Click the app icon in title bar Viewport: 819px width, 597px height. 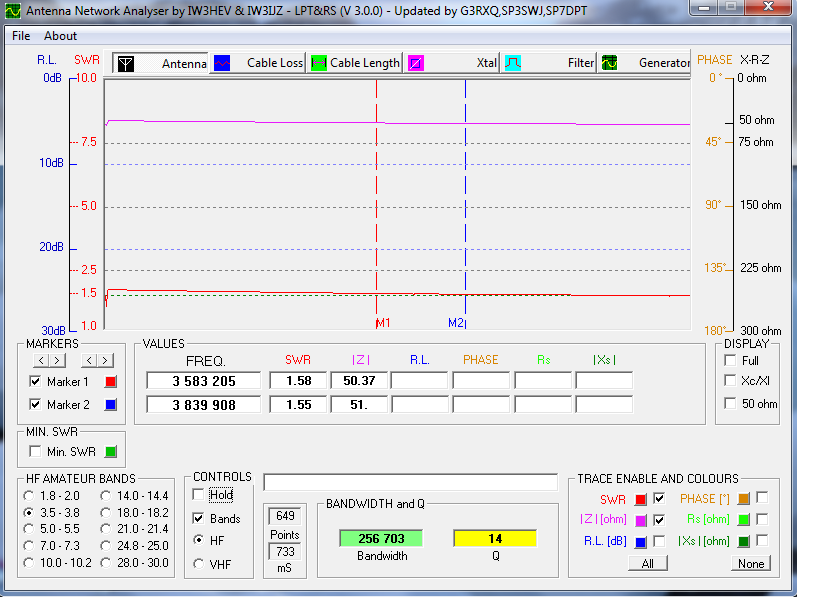point(12,12)
